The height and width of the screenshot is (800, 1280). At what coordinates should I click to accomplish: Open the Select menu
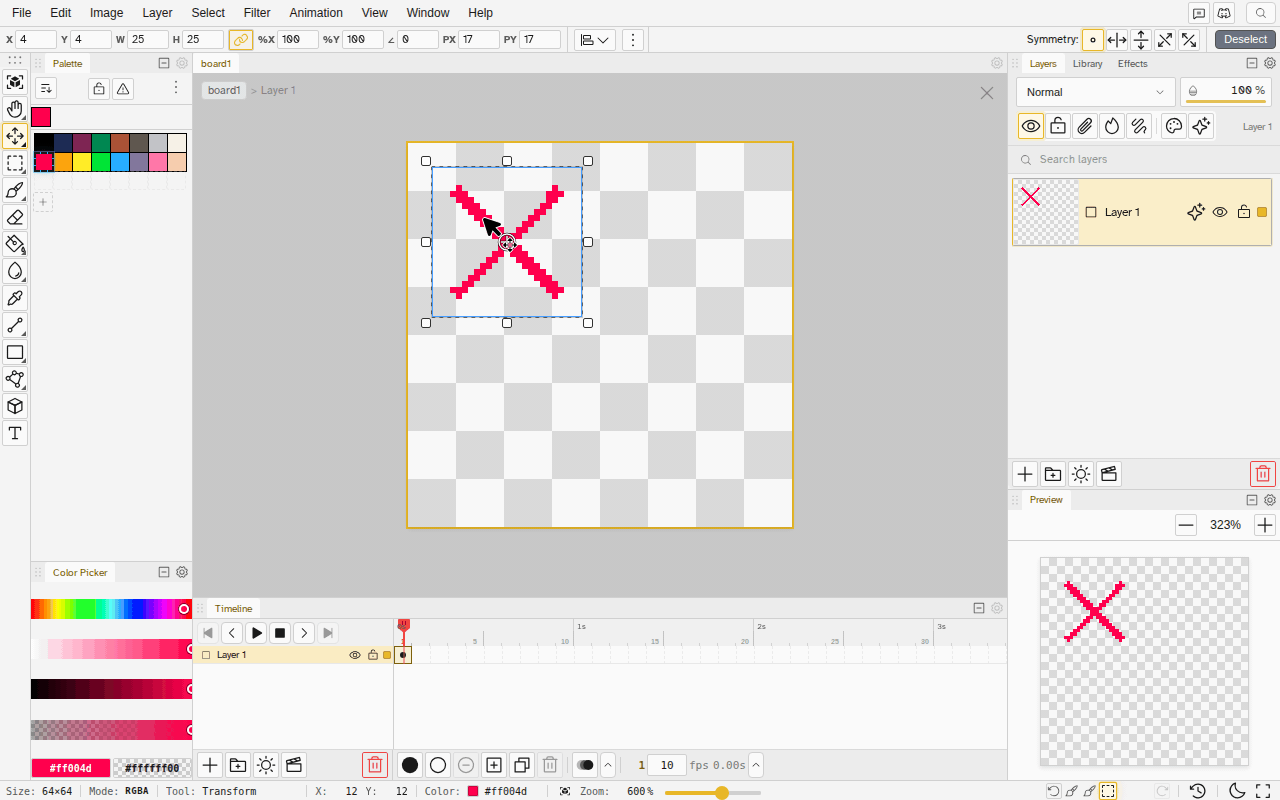click(208, 13)
